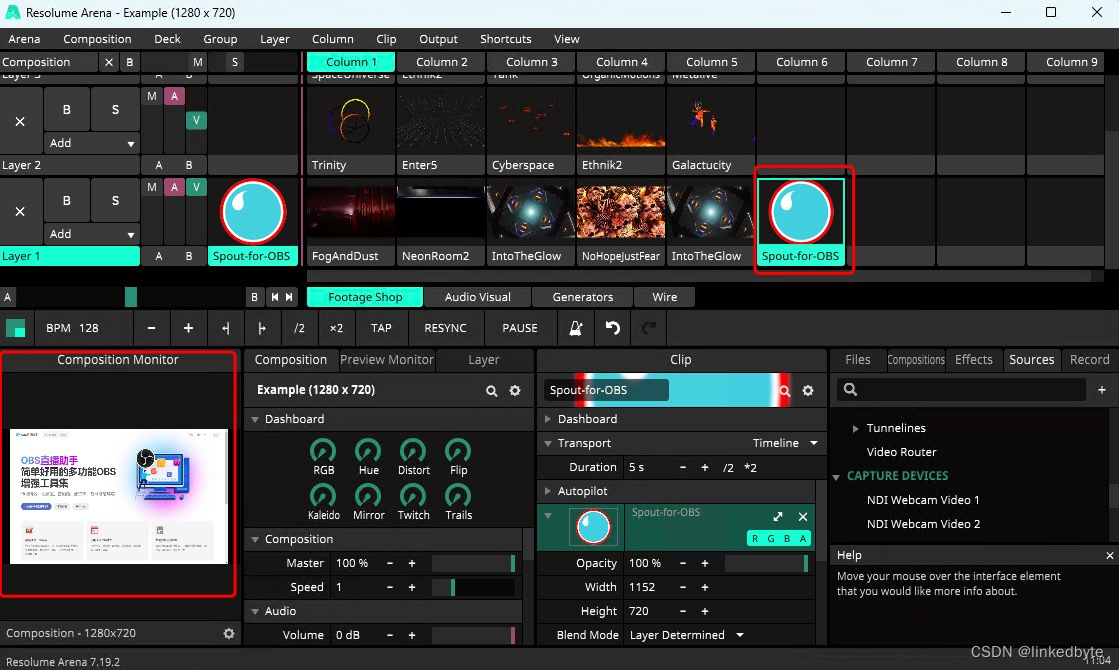The width and height of the screenshot is (1119, 670).
Task: Toggle composition Bypass B button
Action: tap(129, 62)
